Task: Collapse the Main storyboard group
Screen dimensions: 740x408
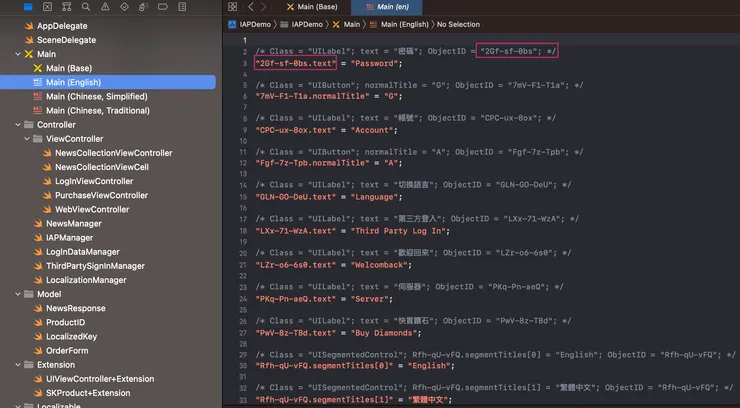Action: (x=18, y=54)
